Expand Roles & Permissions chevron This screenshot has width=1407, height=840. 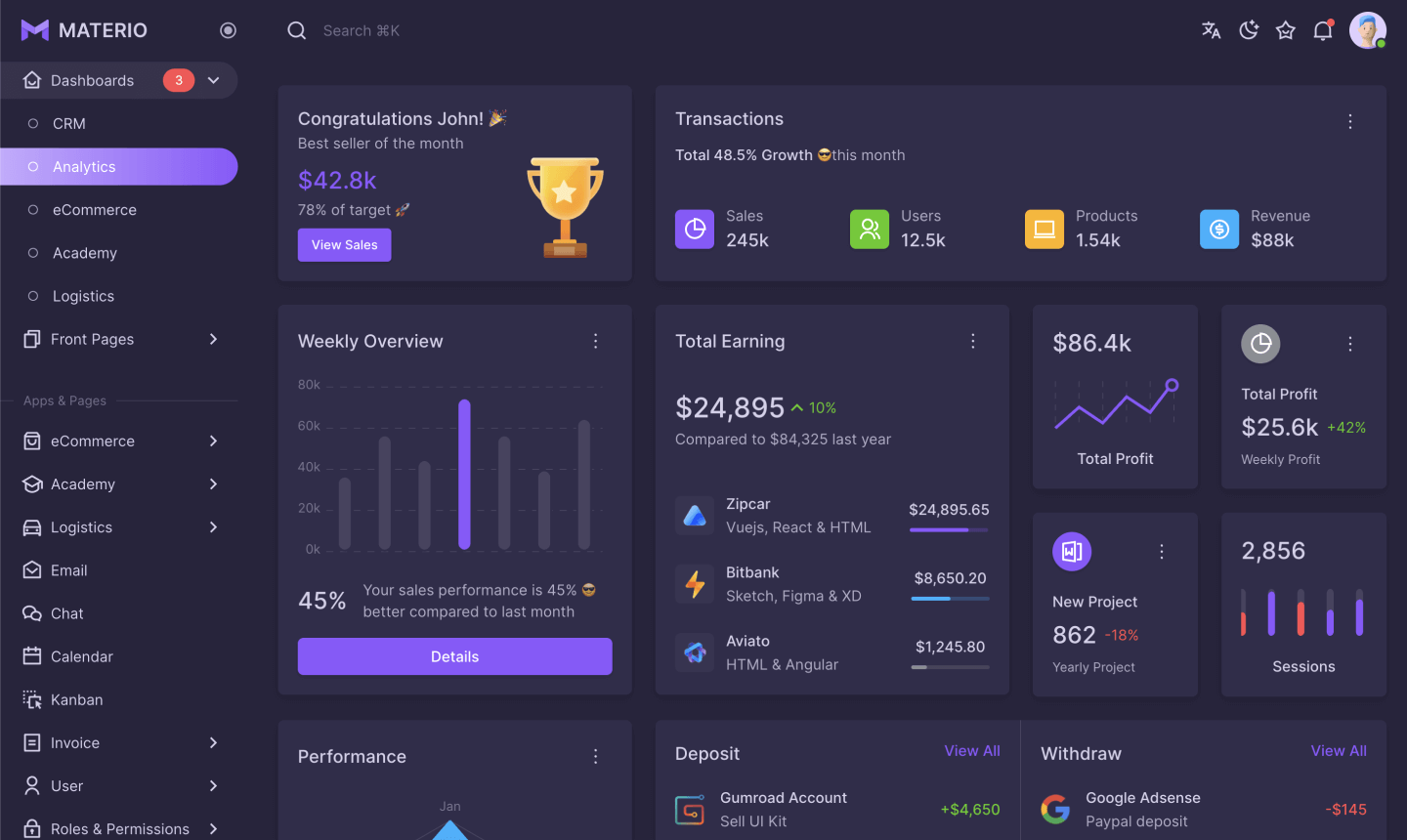coord(213,828)
